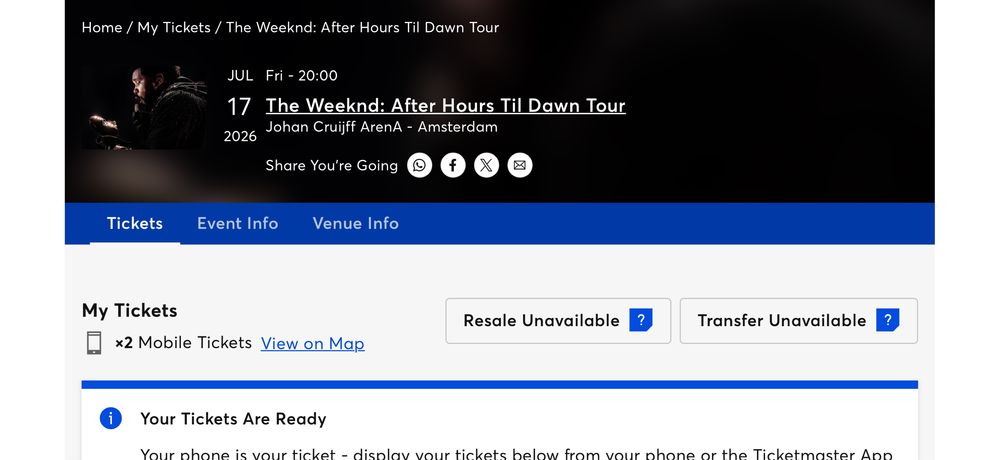This screenshot has height=460, width=1000.
Task: Share the event by email icon
Action: (x=519, y=165)
